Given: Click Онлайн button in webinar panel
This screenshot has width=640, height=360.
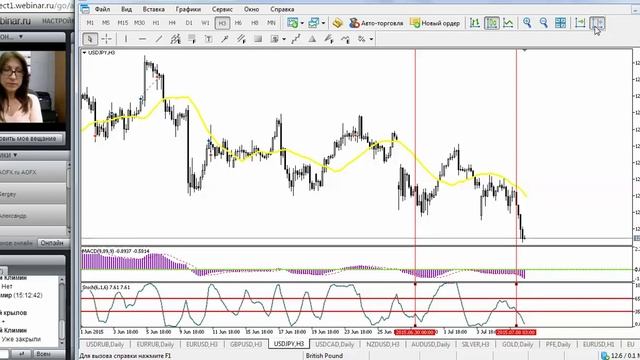Looking at the screenshot, I should (x=52, y=243).
